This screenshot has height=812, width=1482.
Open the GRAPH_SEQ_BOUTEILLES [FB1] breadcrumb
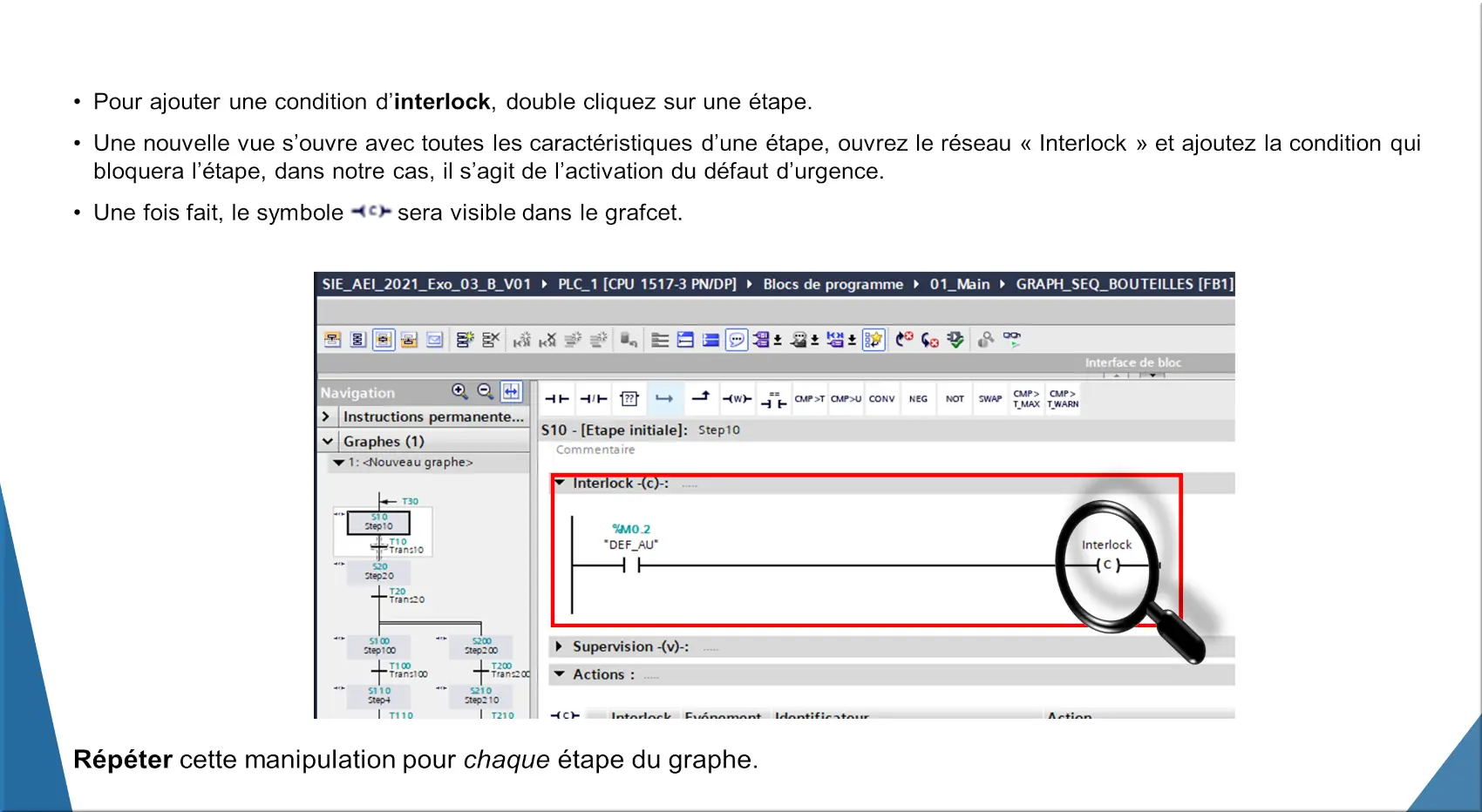point(1125,284)
